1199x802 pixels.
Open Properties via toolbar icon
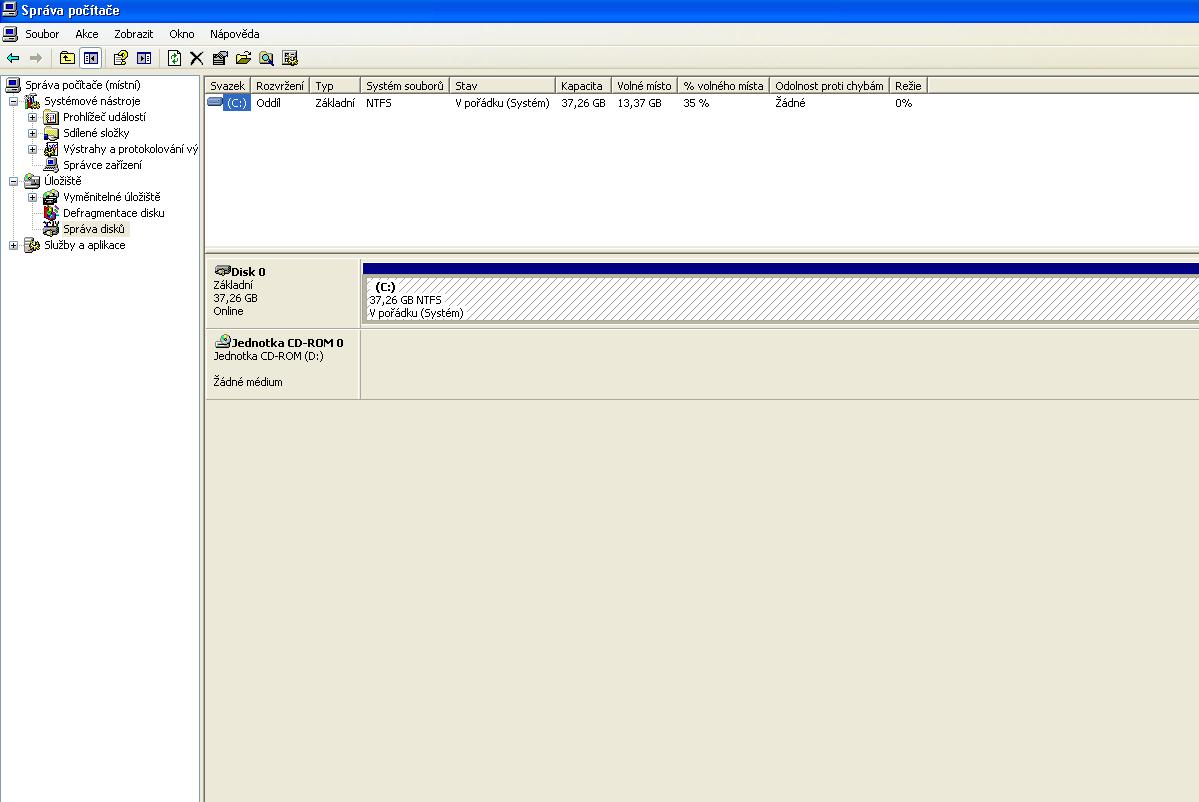[x=220, y=58]
